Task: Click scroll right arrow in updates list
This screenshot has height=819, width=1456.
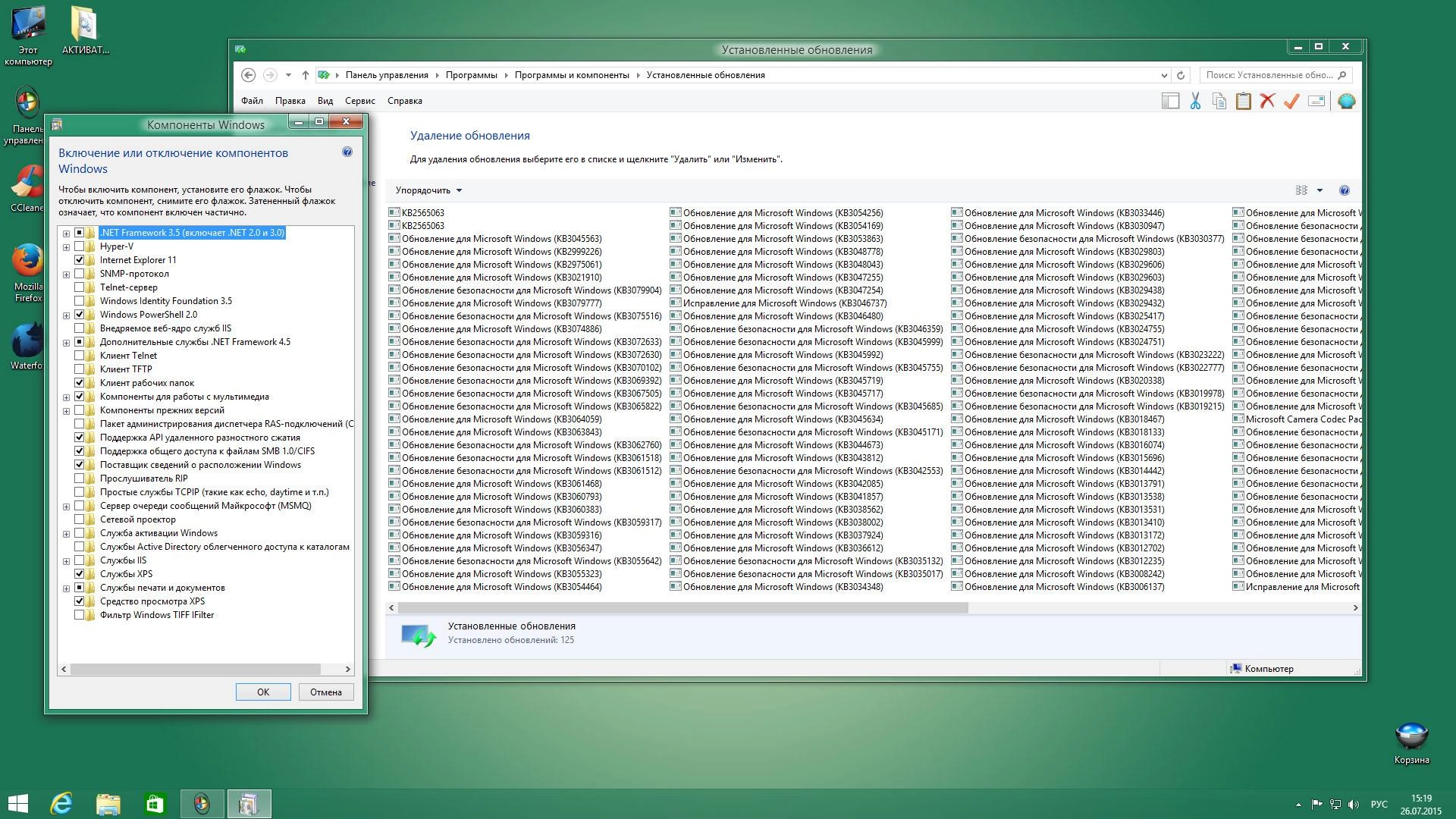Action: pyautogui.click(x=1355, y=607)
